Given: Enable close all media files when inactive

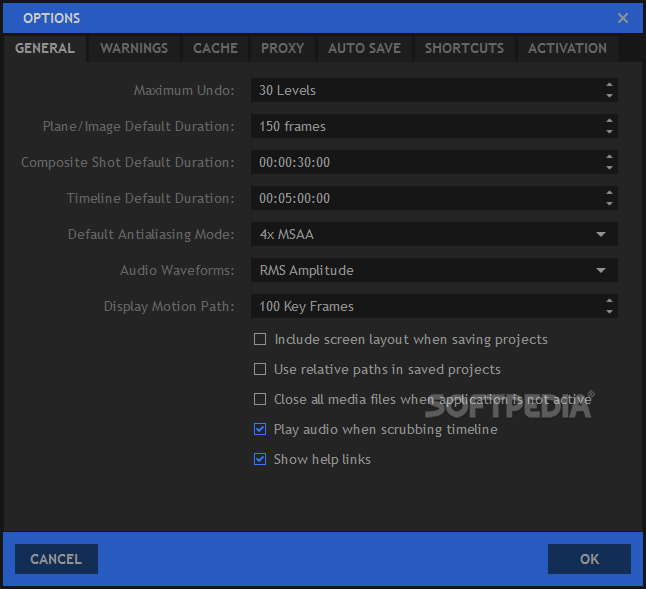Looking at the screenshot, I should [260, 399].
